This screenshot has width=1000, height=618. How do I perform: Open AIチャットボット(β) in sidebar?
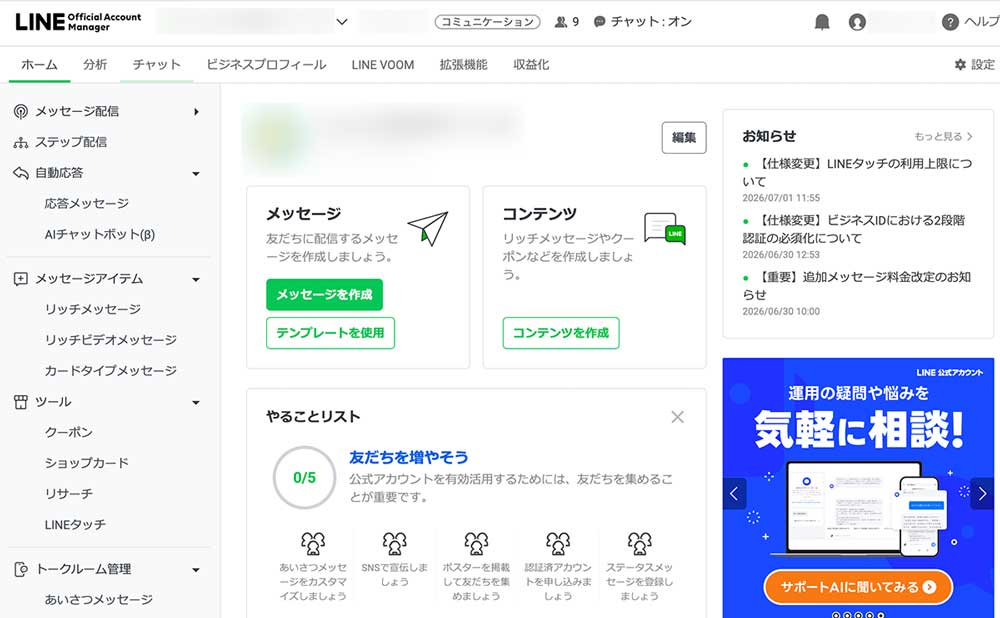pos(99,235)
